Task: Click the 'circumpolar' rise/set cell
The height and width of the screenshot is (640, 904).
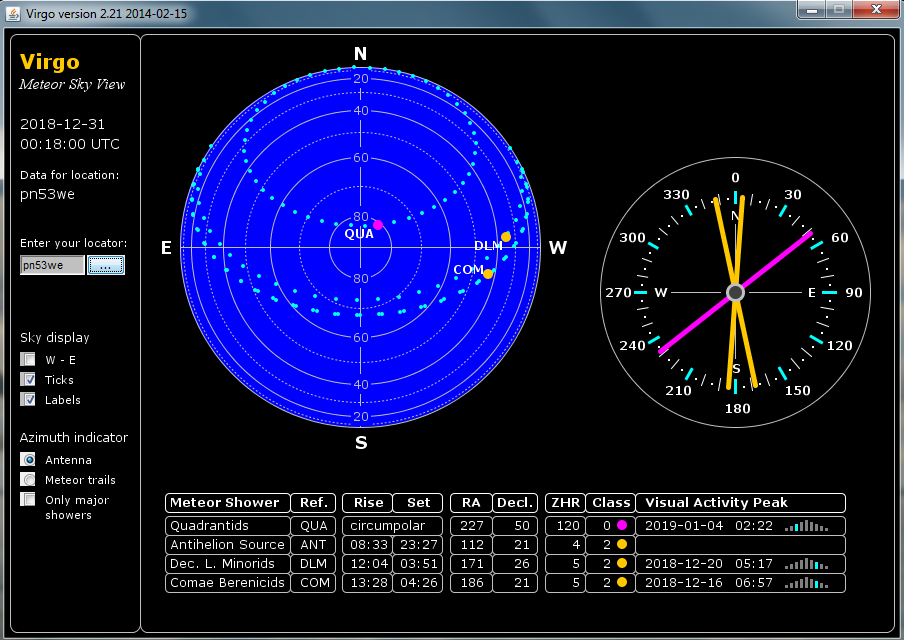Action: tap(393, 526)
